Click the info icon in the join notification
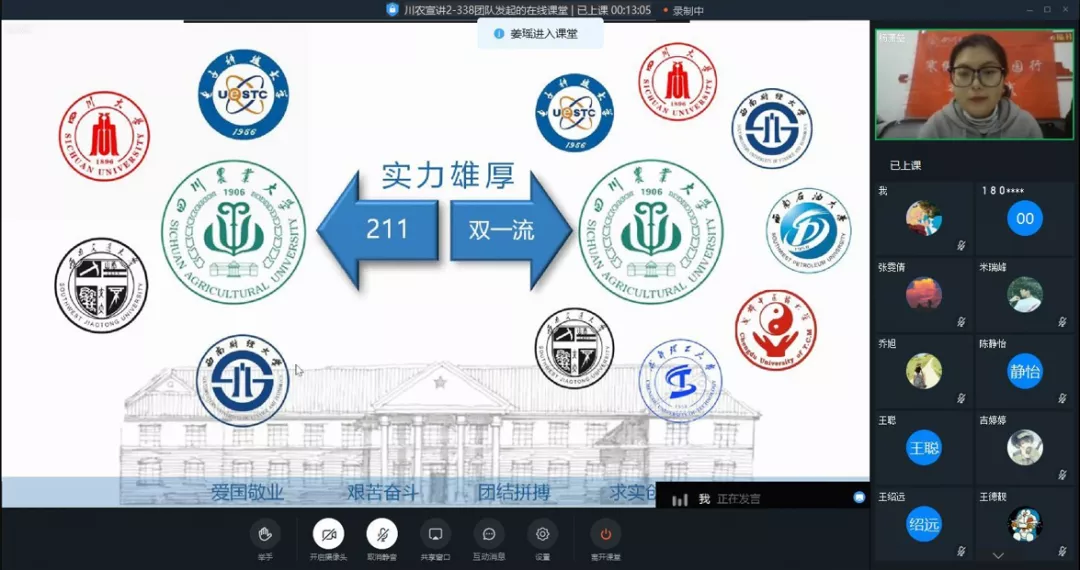The height and width of the screenshot is (570, 1080). click(x=499, y=34)
